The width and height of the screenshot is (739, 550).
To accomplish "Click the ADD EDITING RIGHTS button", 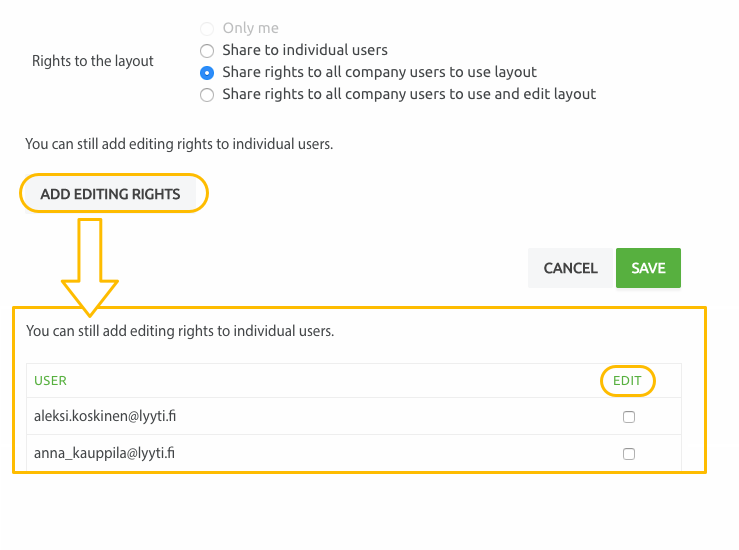I will [x=110, y=194].
